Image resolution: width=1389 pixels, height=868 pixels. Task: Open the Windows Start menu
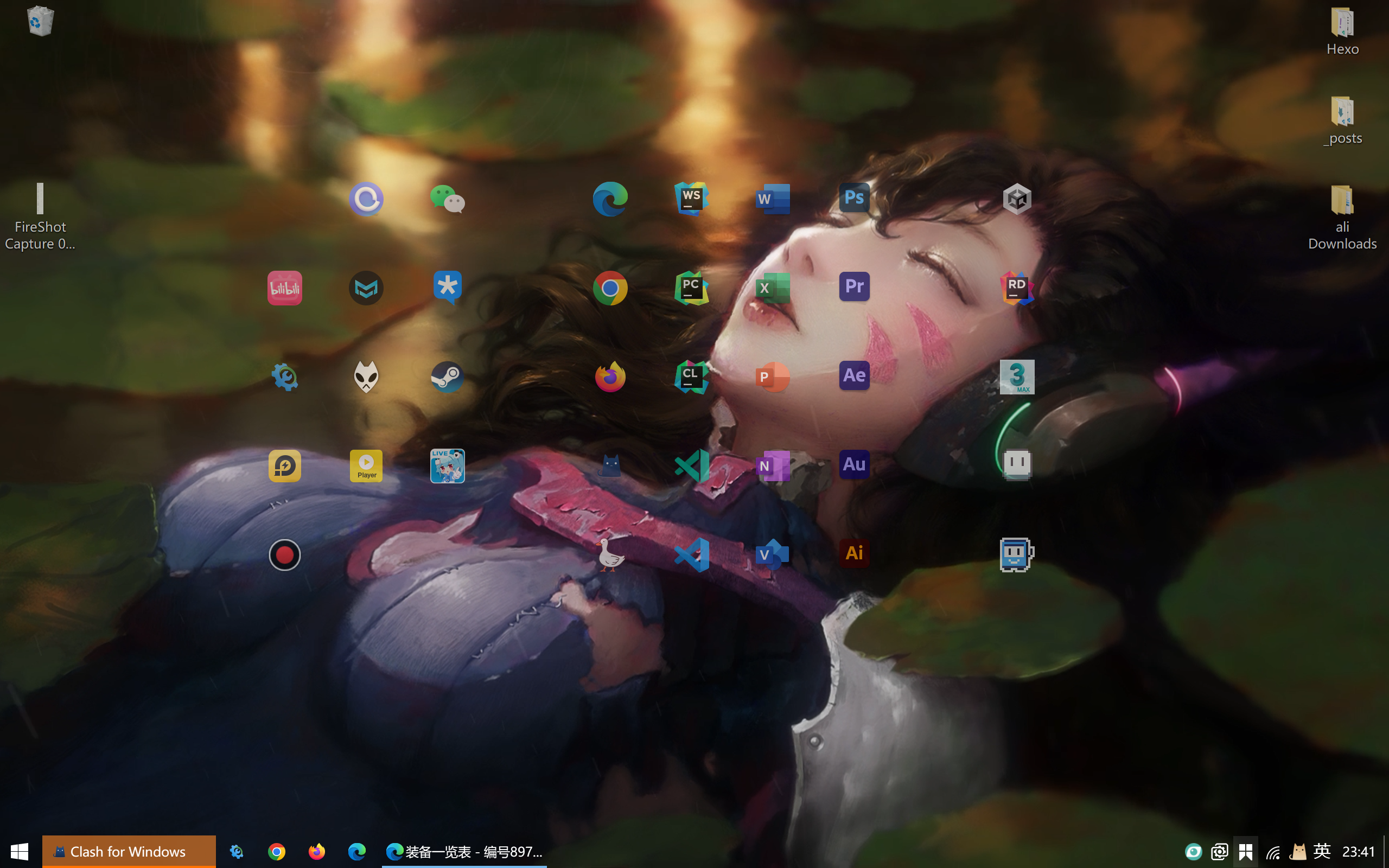[x=20, y=851]
